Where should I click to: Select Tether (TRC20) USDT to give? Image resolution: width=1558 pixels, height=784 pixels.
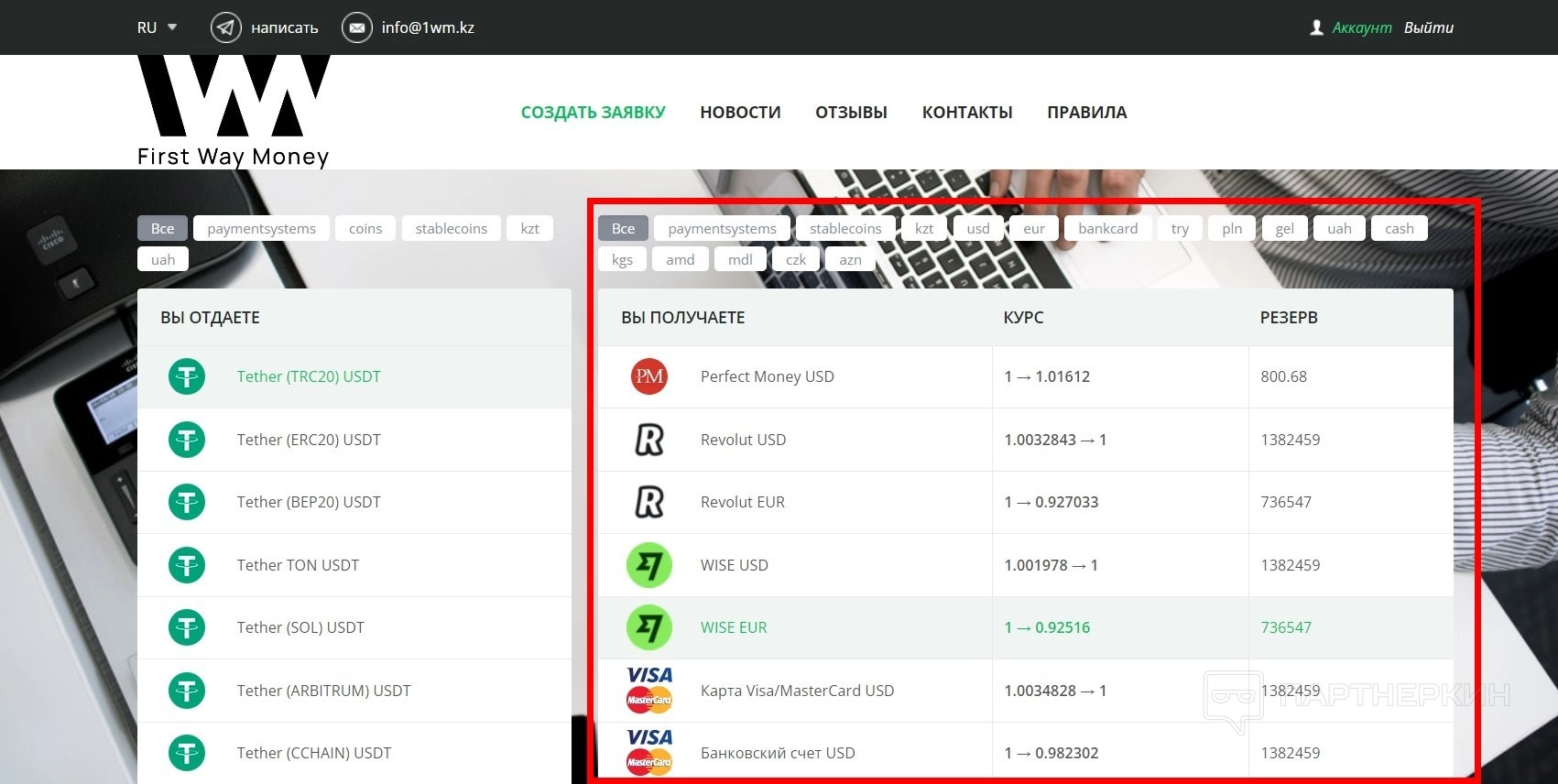[x=354, y=376]
